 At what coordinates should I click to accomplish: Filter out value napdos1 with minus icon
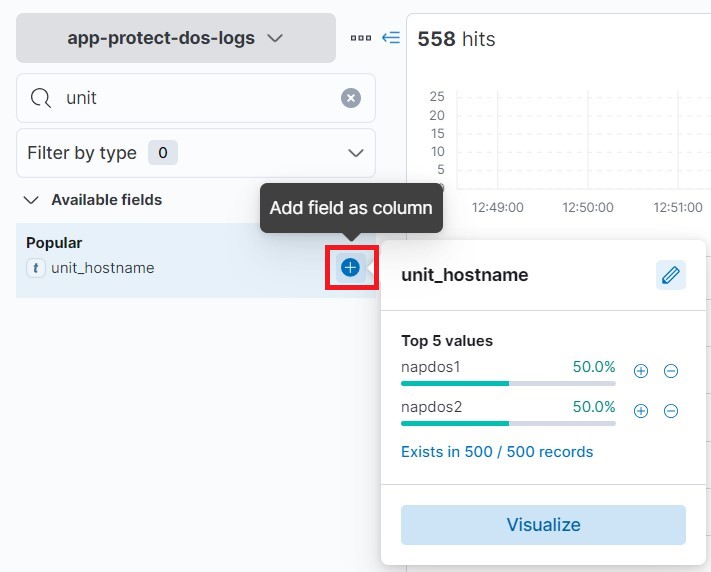point(671,371)
